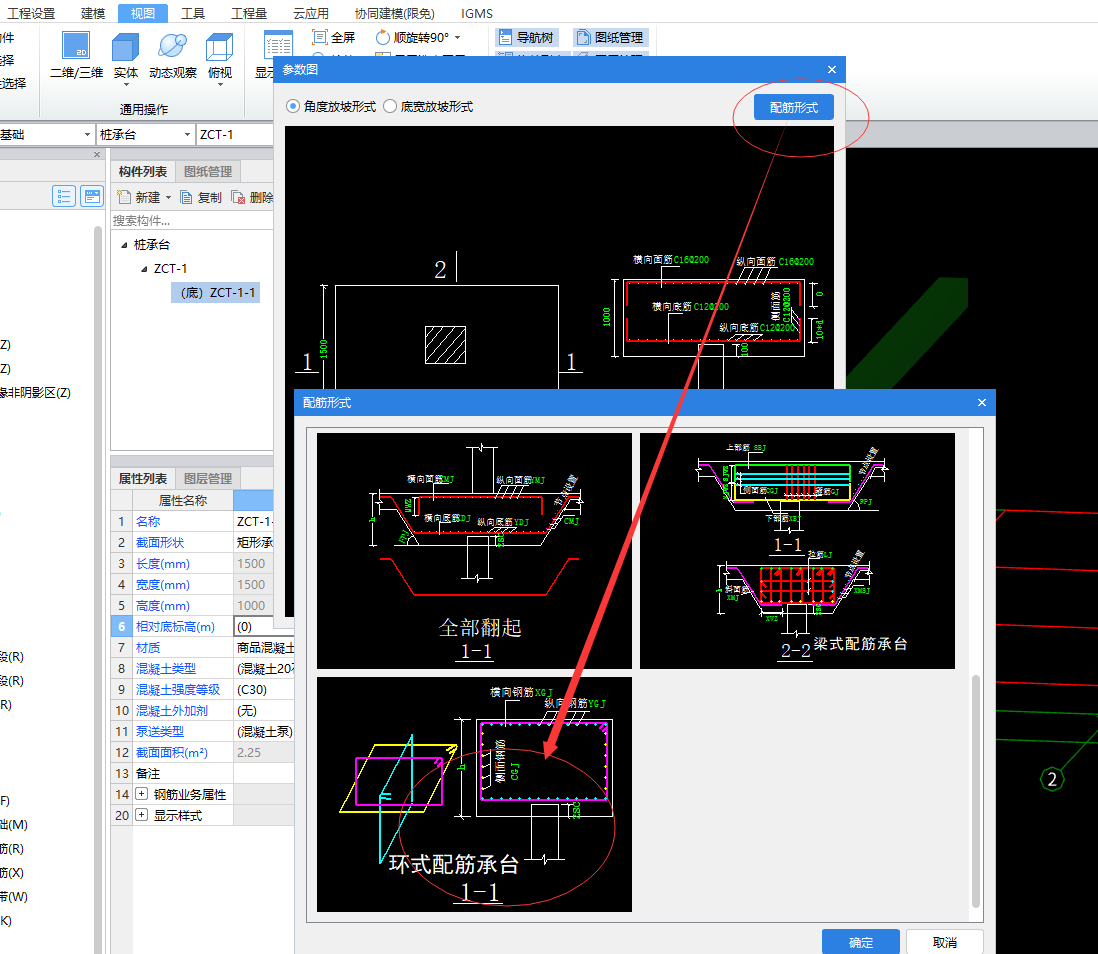This screenshot has width=1098, height=954.
Task: Switch to 图纸管理 tab beside 构件列表
Action: [x=208, y=172]
